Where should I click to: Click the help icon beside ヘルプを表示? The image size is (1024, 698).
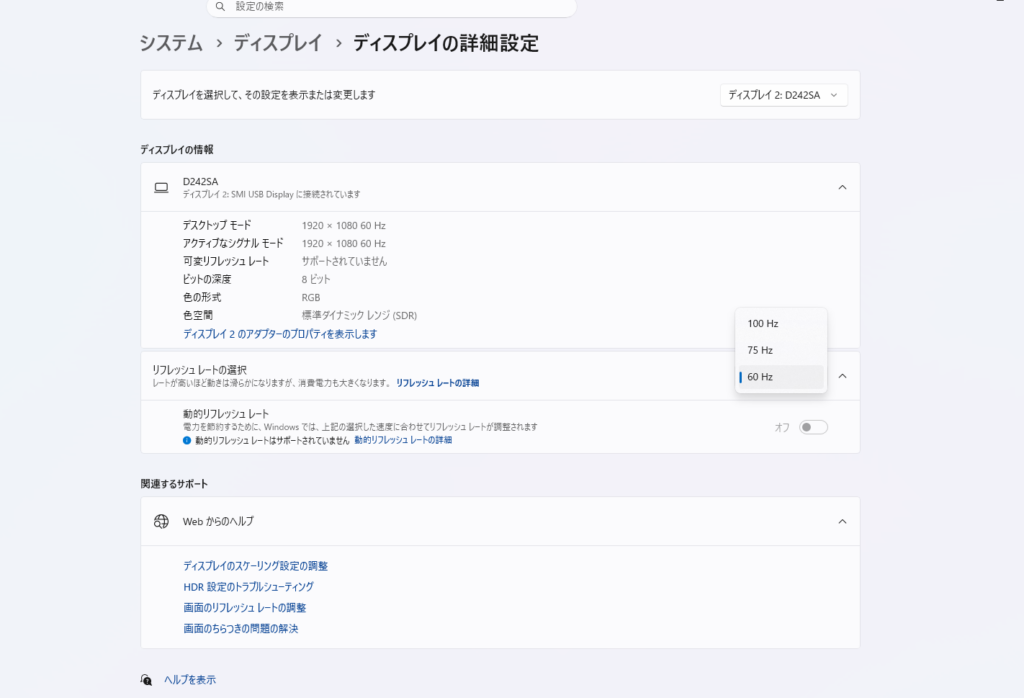[146, 680]
